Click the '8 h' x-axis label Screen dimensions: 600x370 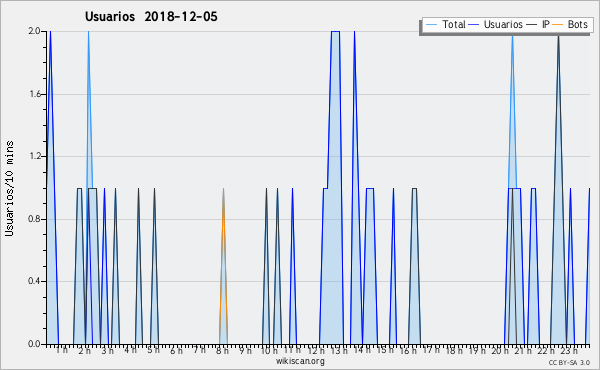[222, 351]
